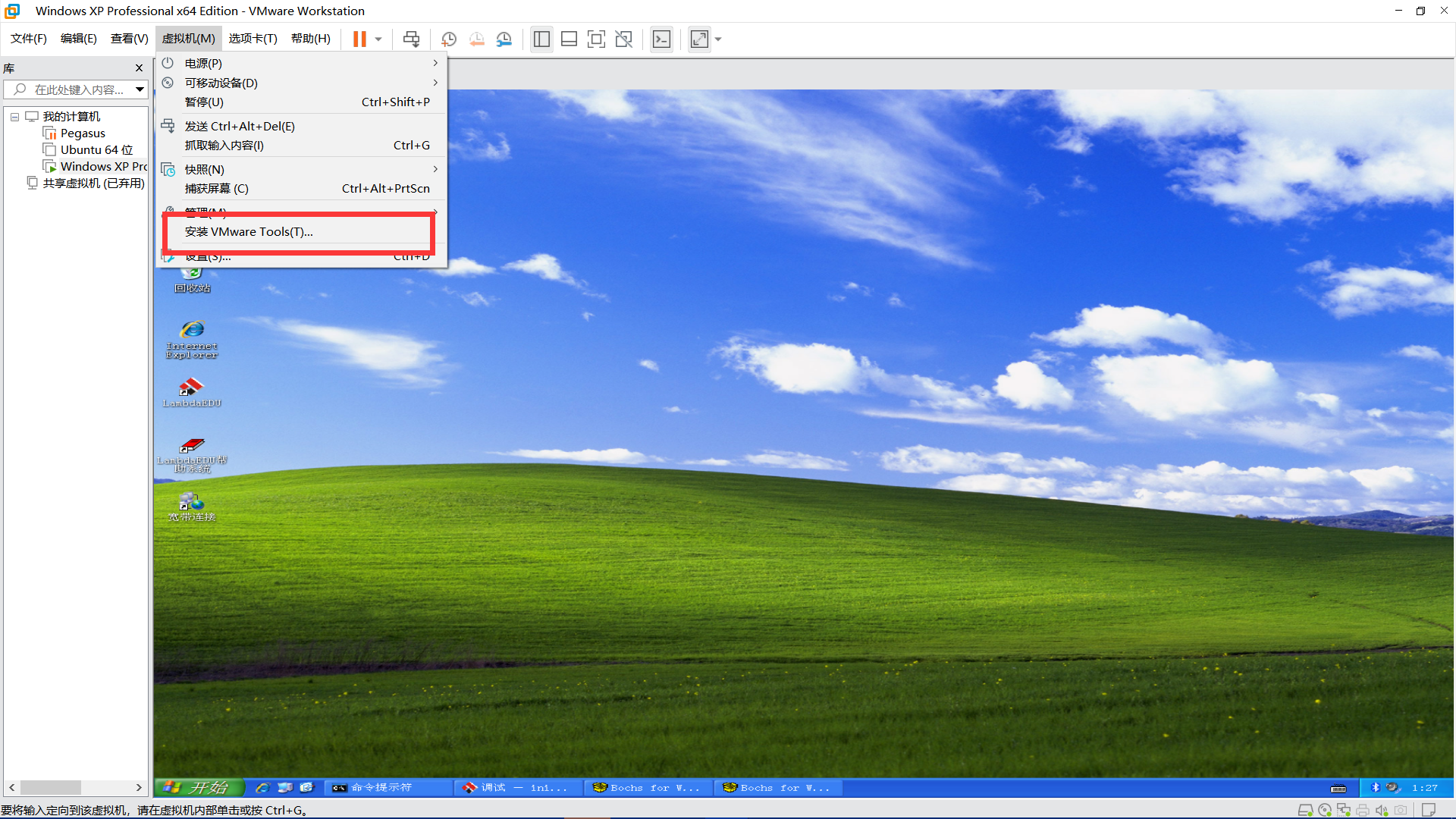Image resolution: width=1456 pixels, height=819 pixels.
Task: Open the power options dropdown arrow
Action: [378, 39]
